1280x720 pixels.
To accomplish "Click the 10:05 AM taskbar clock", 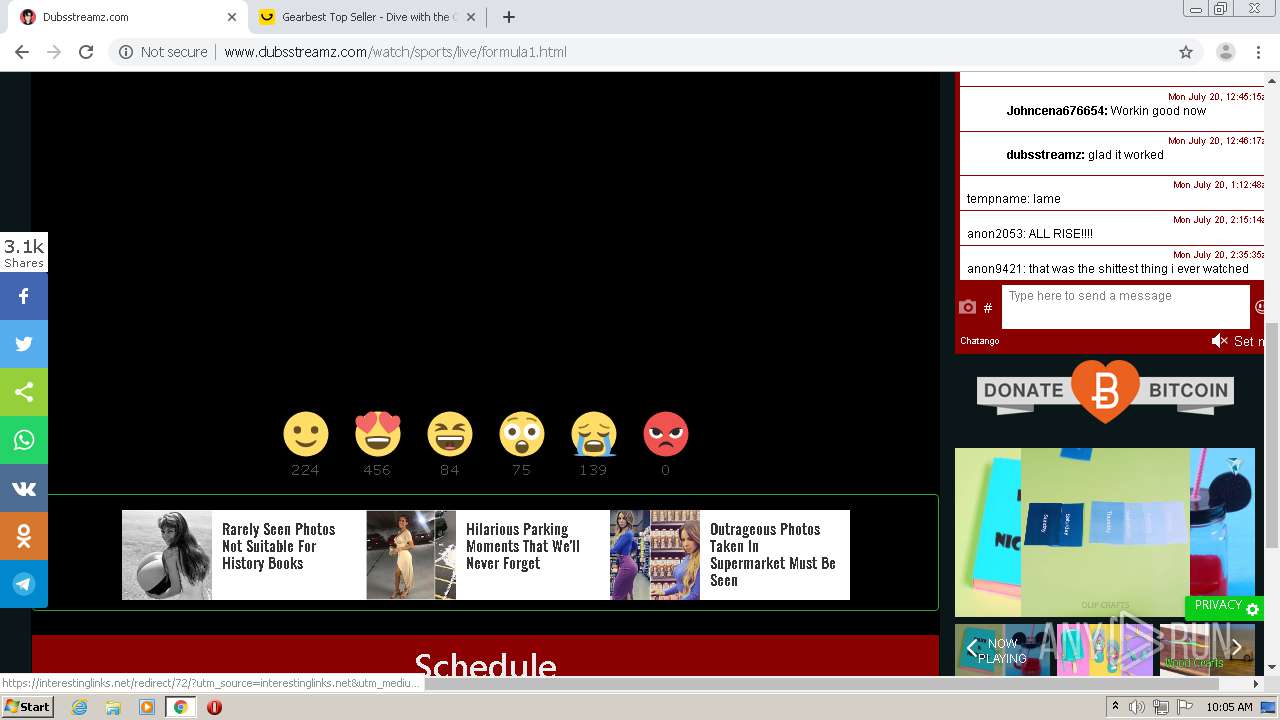I will (x=1229, y=707).
